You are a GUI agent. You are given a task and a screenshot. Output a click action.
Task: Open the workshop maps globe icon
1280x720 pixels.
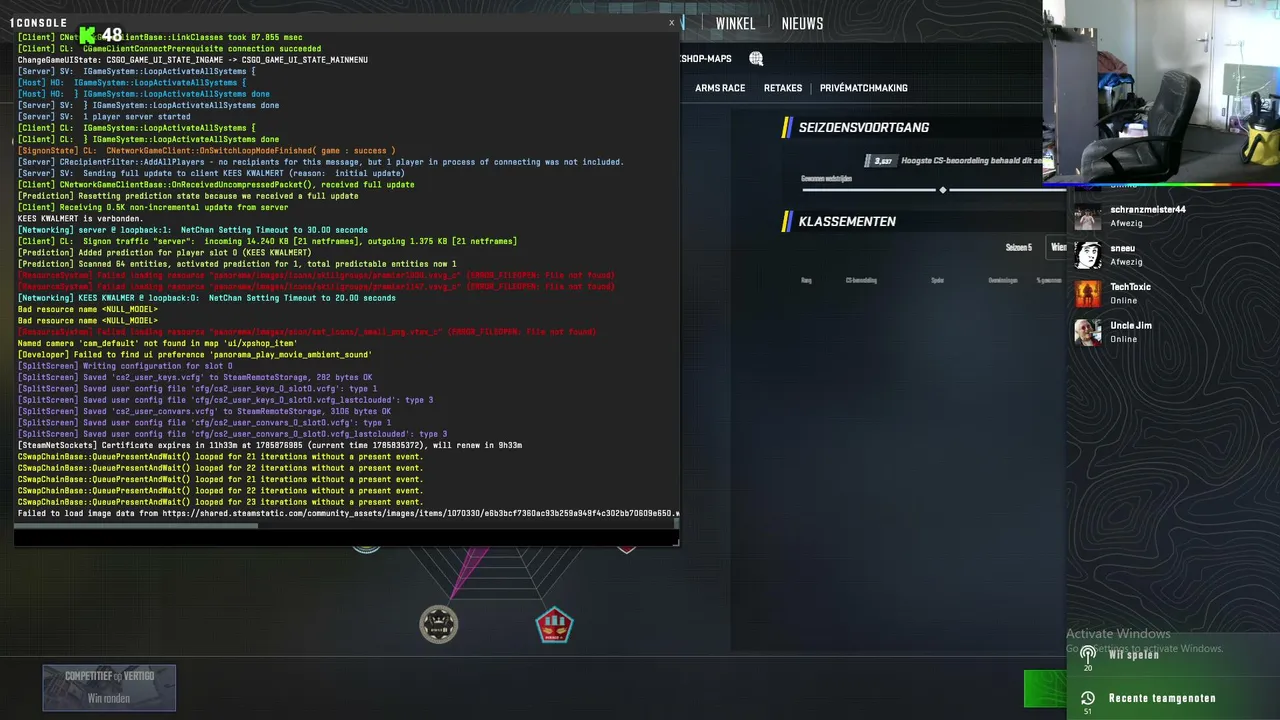[756, 59]
